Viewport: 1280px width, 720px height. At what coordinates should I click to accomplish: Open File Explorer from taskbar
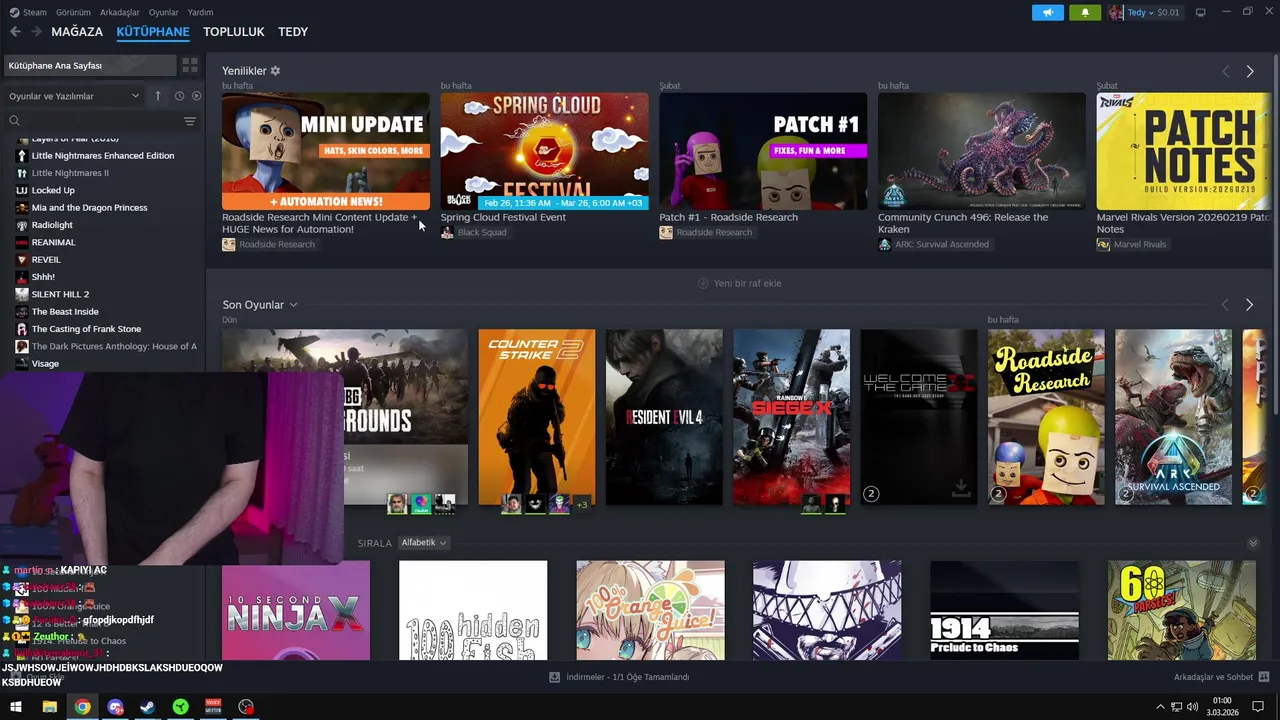point(49,707)
